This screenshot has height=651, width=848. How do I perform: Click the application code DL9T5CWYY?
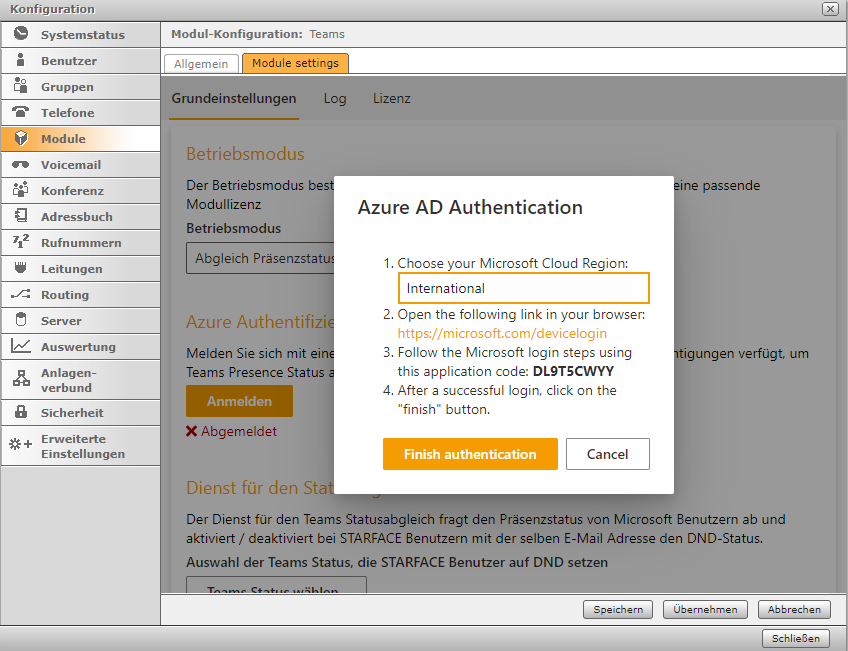pyautogui.click(x=573, y=371)
